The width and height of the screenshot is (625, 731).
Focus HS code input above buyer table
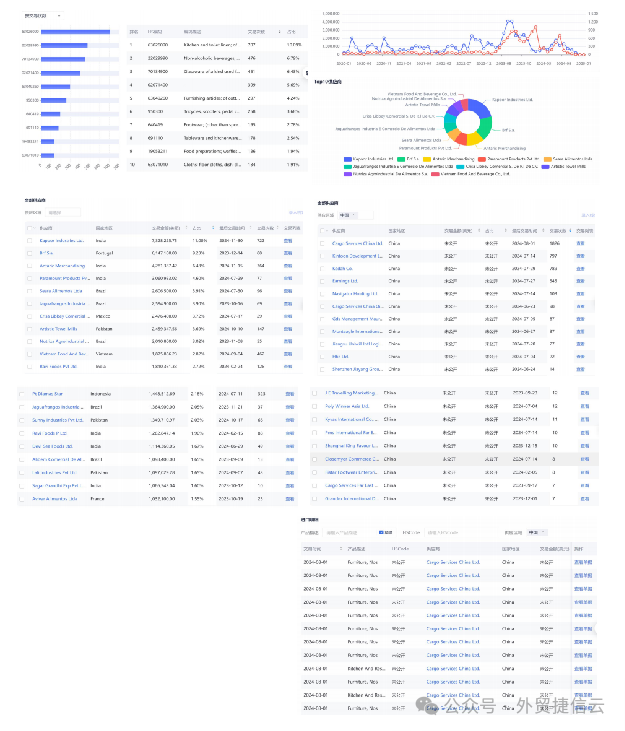(63, 213)
